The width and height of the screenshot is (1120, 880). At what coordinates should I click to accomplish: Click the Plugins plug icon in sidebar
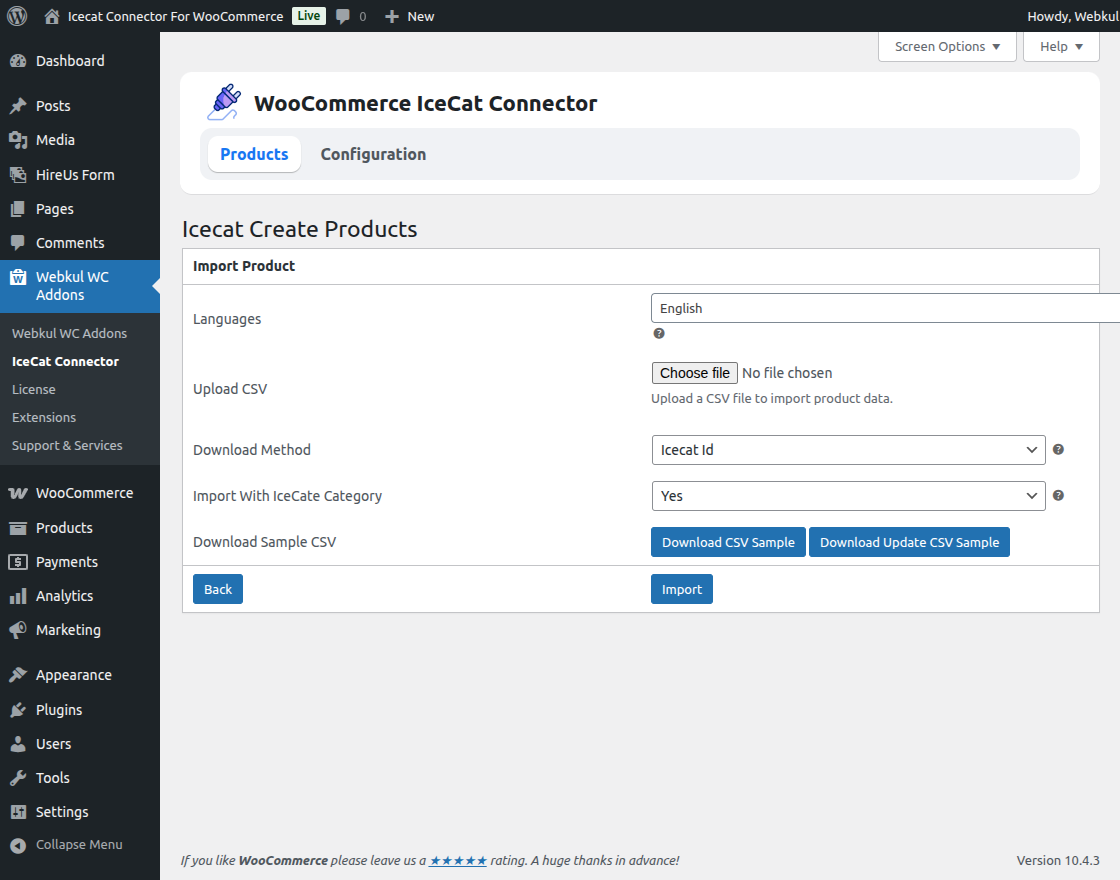click(18, 709)
